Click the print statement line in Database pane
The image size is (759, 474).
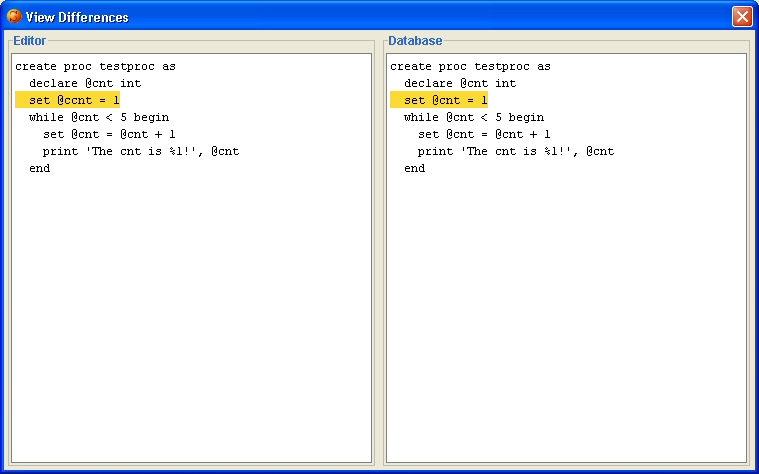(516, 151)
